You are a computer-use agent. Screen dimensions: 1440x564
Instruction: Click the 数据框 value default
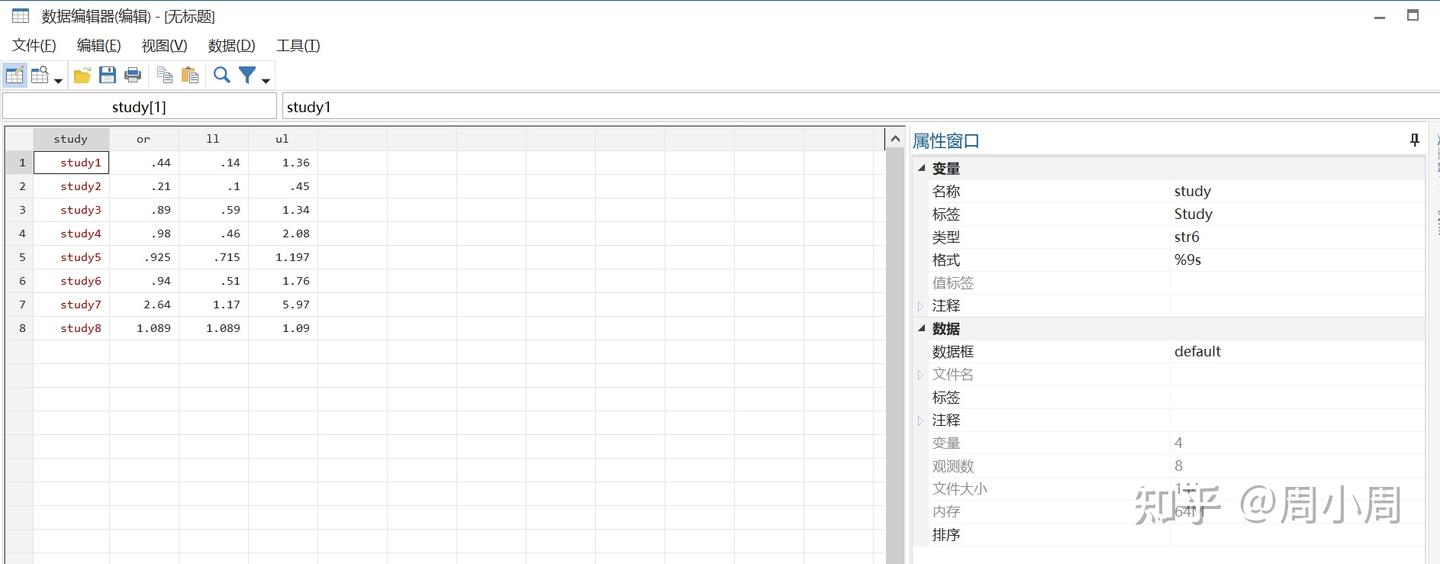point(1297,351)
